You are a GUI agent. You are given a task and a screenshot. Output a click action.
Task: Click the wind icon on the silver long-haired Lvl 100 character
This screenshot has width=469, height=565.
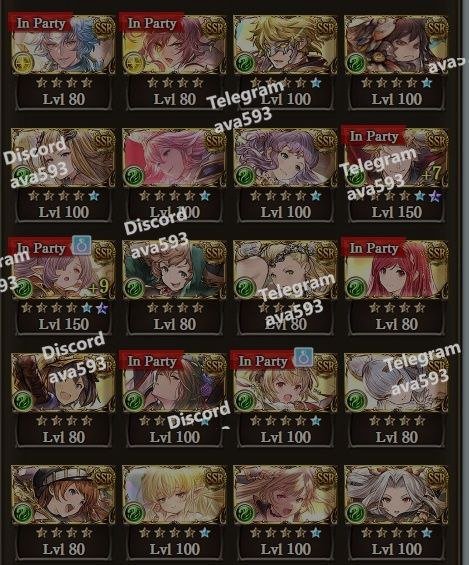[357, 512]
